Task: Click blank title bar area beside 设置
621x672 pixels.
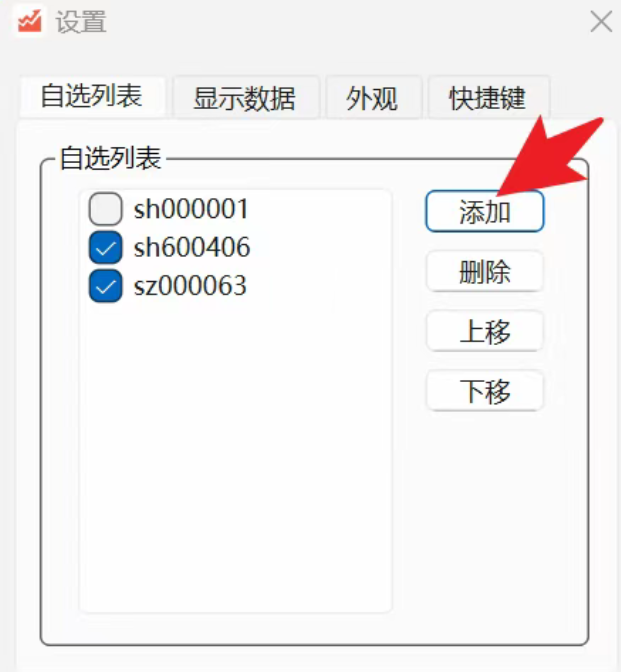Action: tap(343, 21)
